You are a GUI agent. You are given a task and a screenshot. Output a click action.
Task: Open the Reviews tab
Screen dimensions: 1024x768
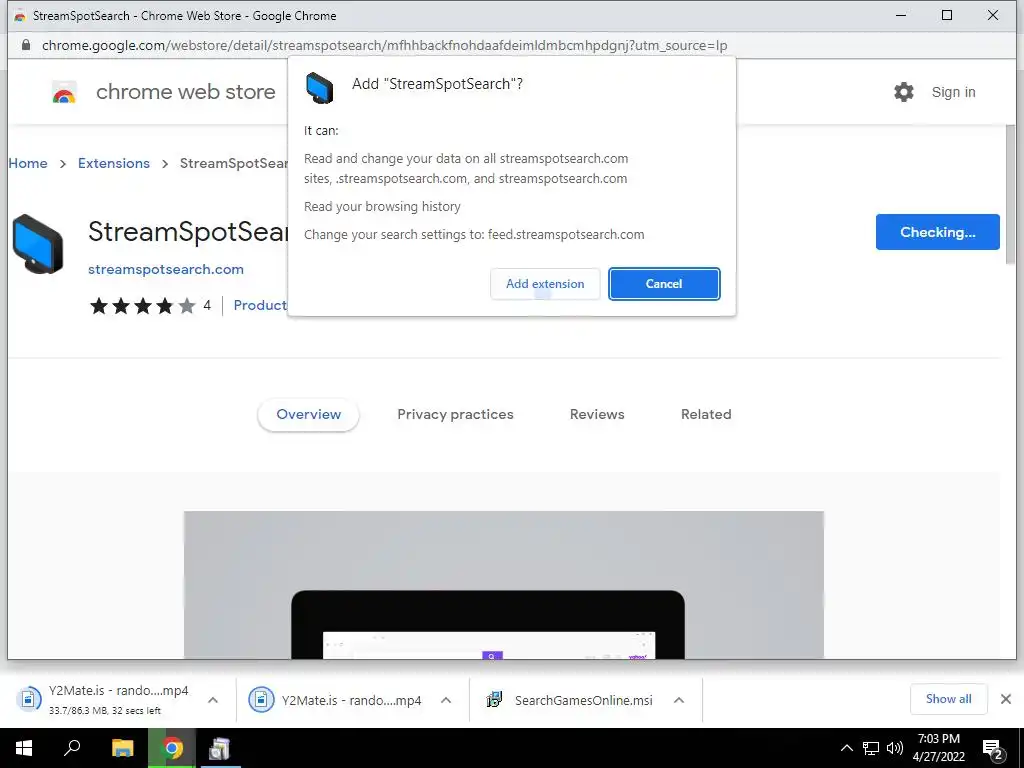point(597,414)
